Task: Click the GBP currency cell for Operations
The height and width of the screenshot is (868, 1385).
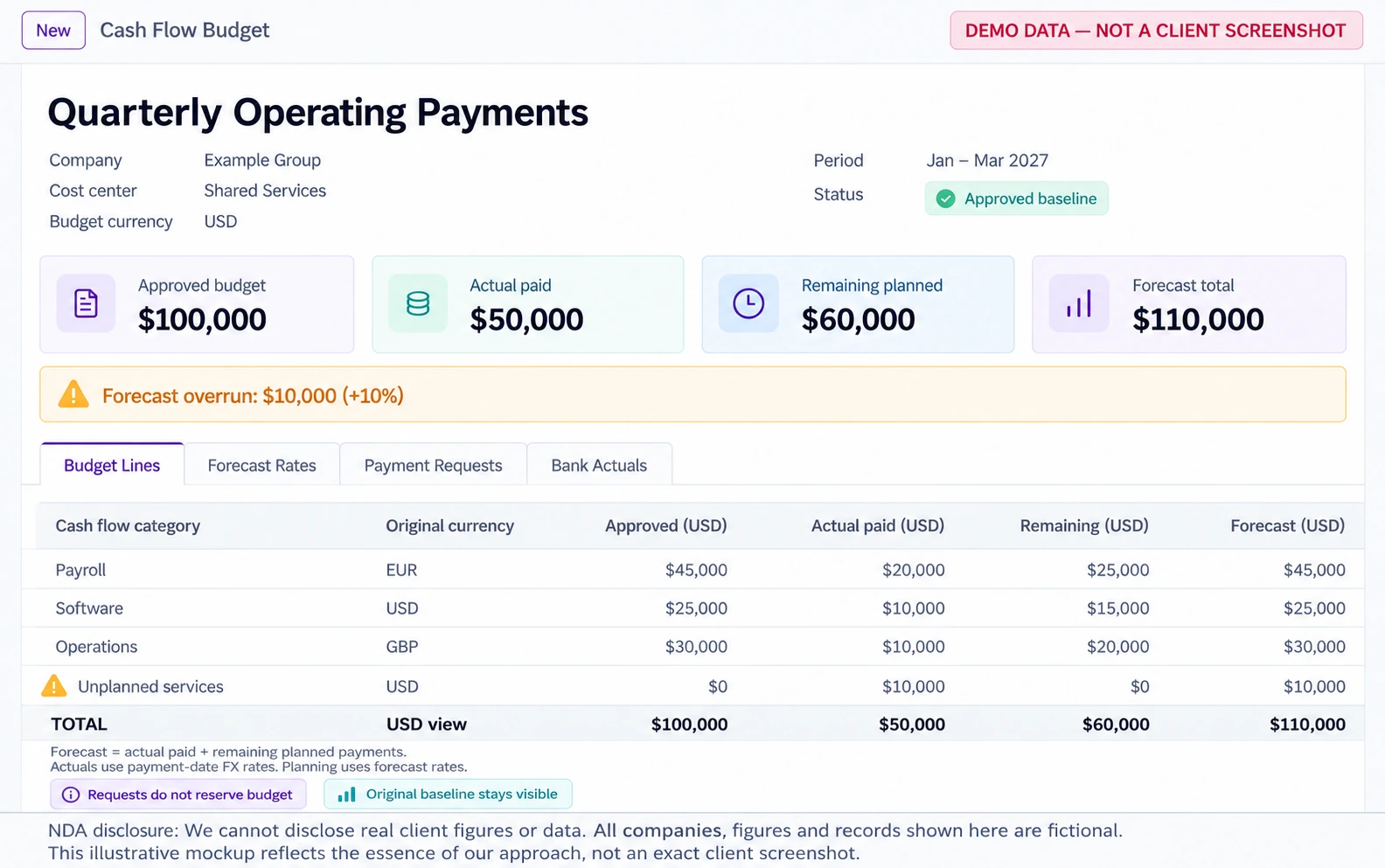Action: tap(402, 647)
